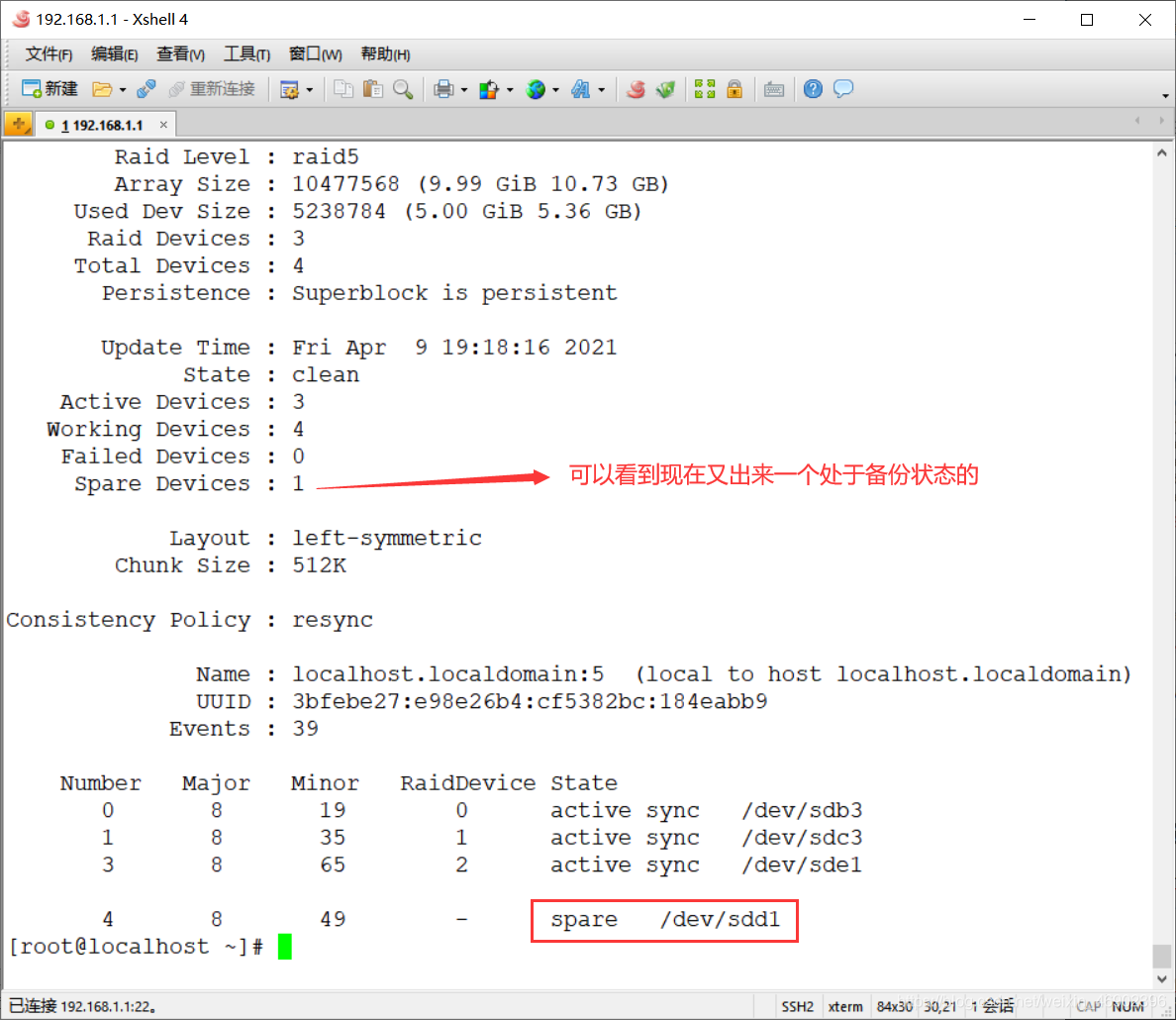1176x1020 pixels.
Task: Click the NUM indicator in status bar
Action: point(1128,1006)
